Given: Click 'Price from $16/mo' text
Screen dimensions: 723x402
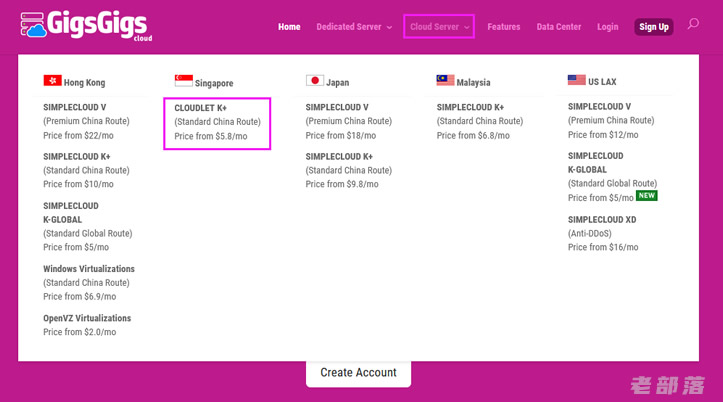Looking at the screenshot, I should click(x=603, y=247).
